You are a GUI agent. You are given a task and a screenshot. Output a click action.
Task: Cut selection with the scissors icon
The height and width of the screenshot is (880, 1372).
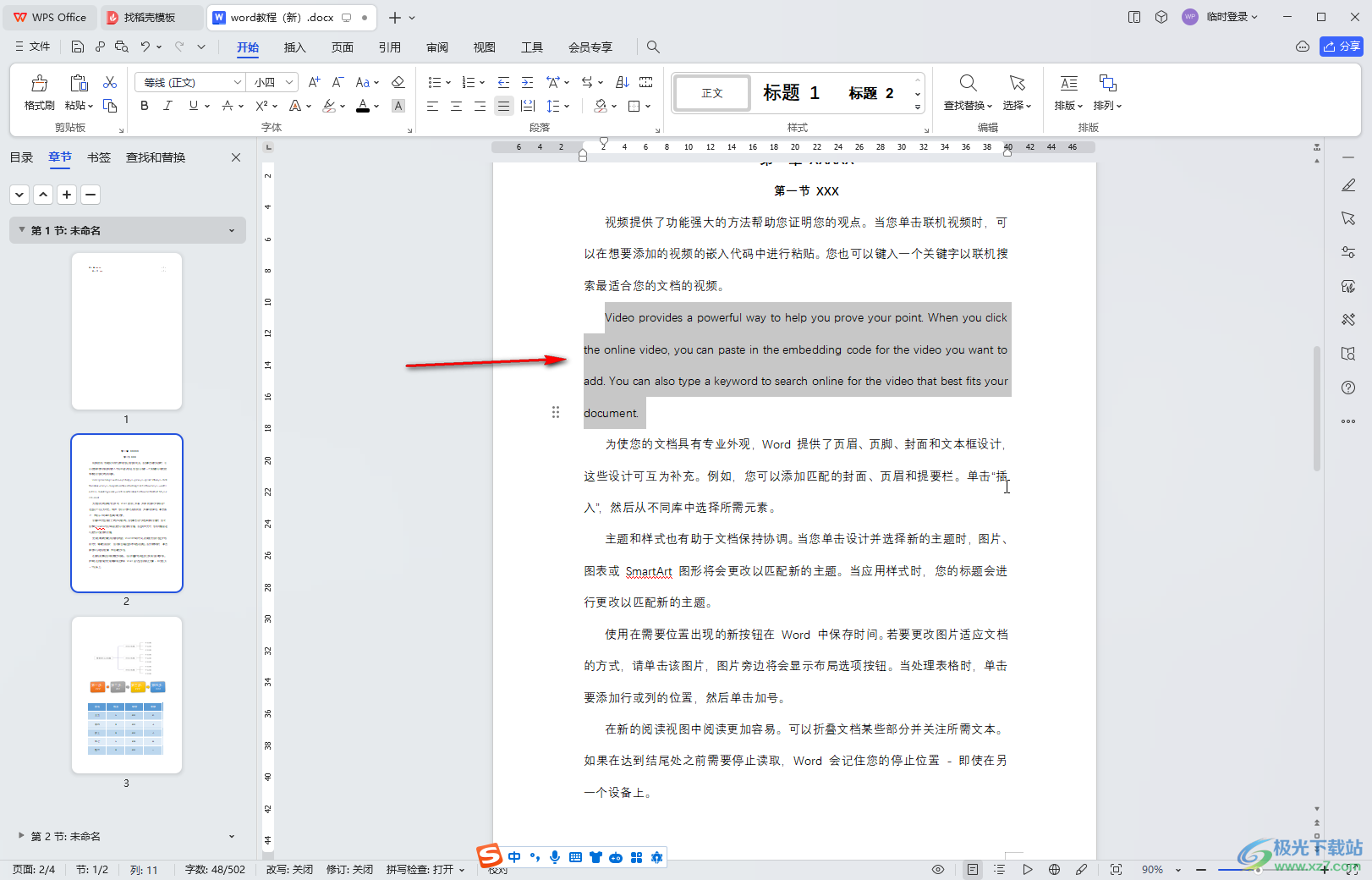[x=110, y=82]
